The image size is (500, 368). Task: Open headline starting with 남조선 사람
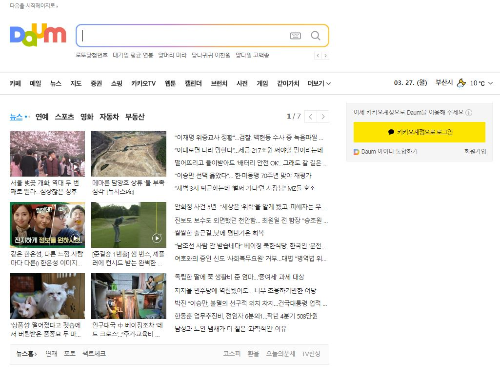click(249, 246)
